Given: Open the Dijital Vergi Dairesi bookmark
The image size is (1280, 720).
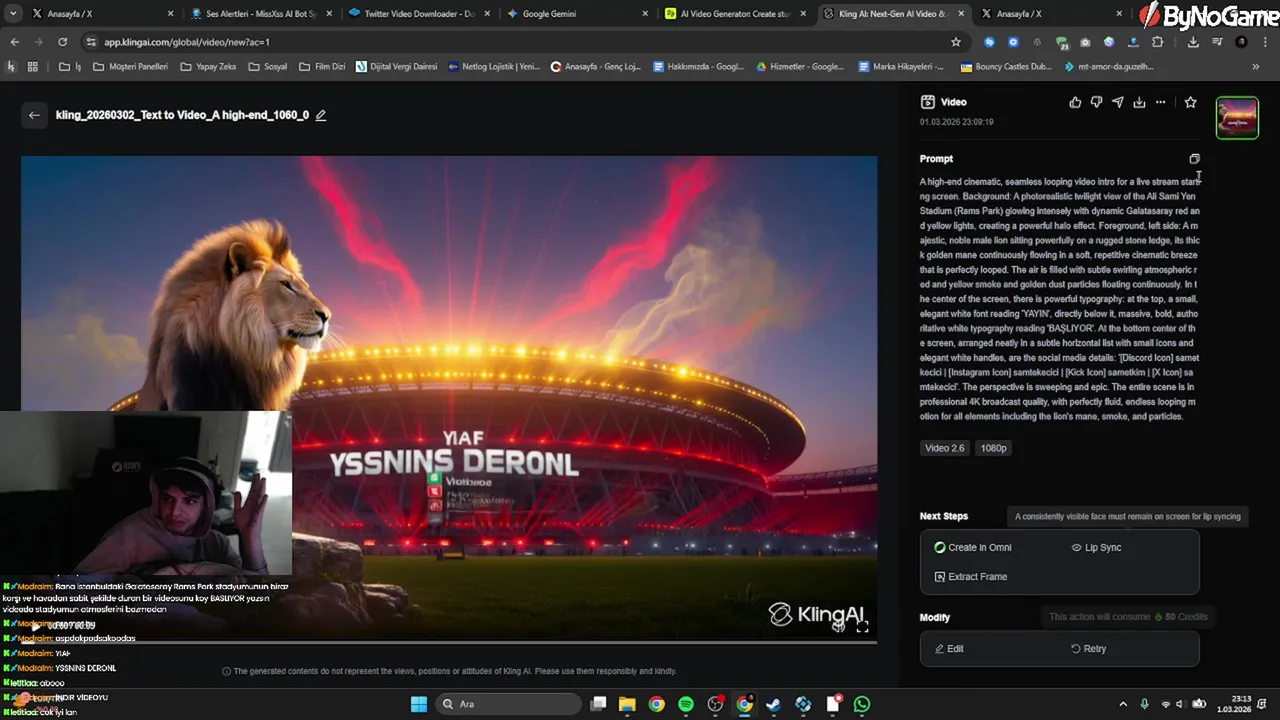Looking at the screenshot, I should pos(396,67).
